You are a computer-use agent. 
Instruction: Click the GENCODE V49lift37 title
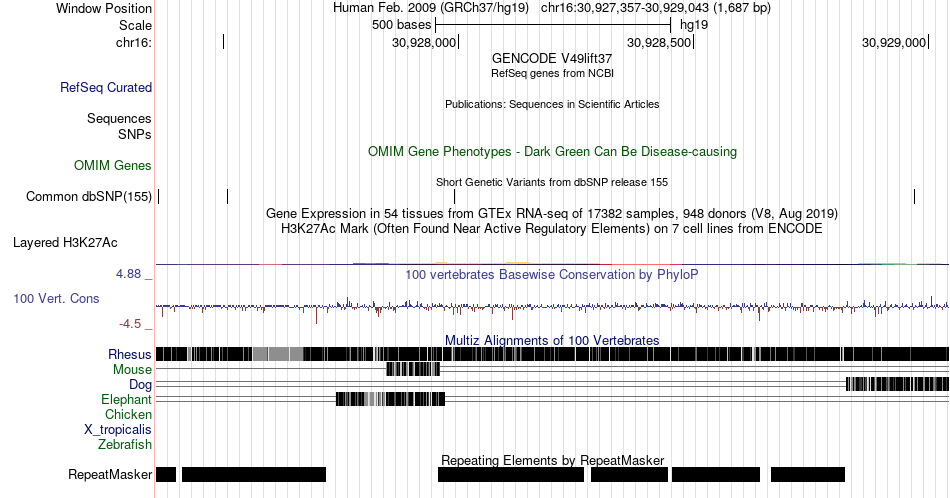[x=552, y=59]
